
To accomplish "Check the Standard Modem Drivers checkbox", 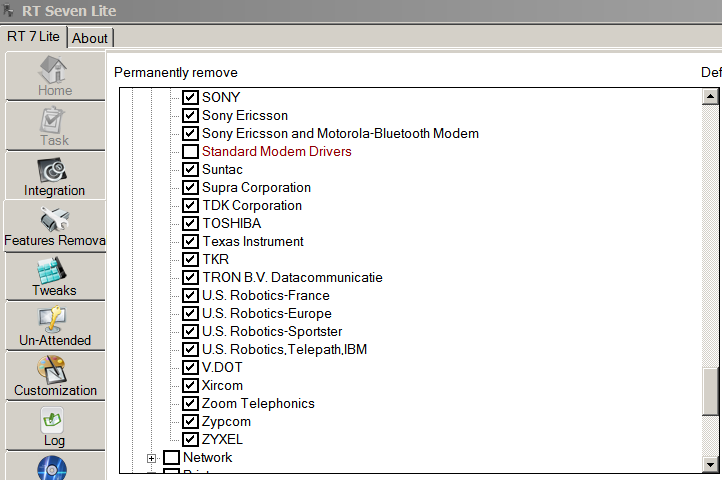I will coord(190,151).
